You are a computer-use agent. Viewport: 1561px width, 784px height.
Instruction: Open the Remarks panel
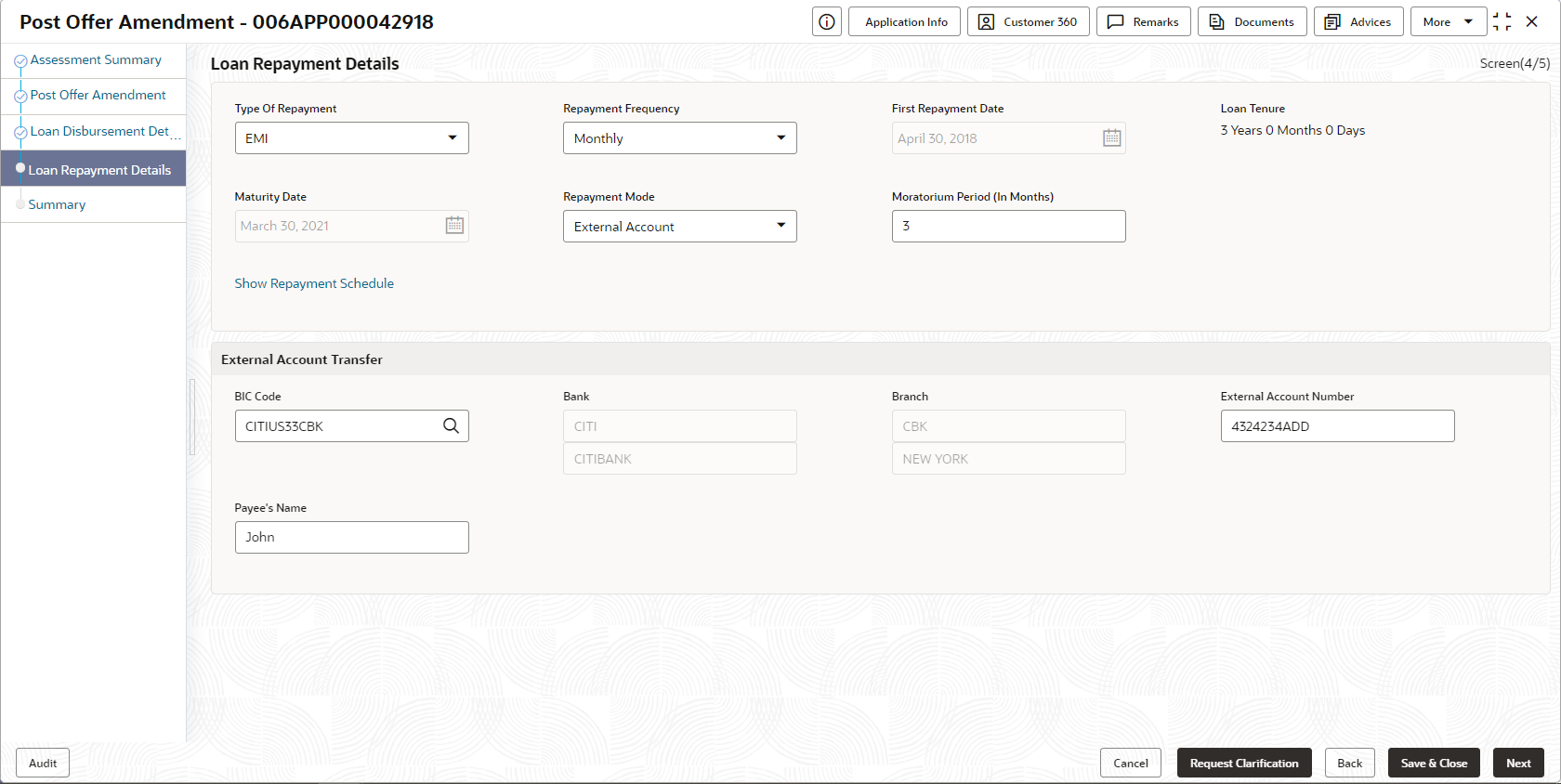coord(1143,22)
